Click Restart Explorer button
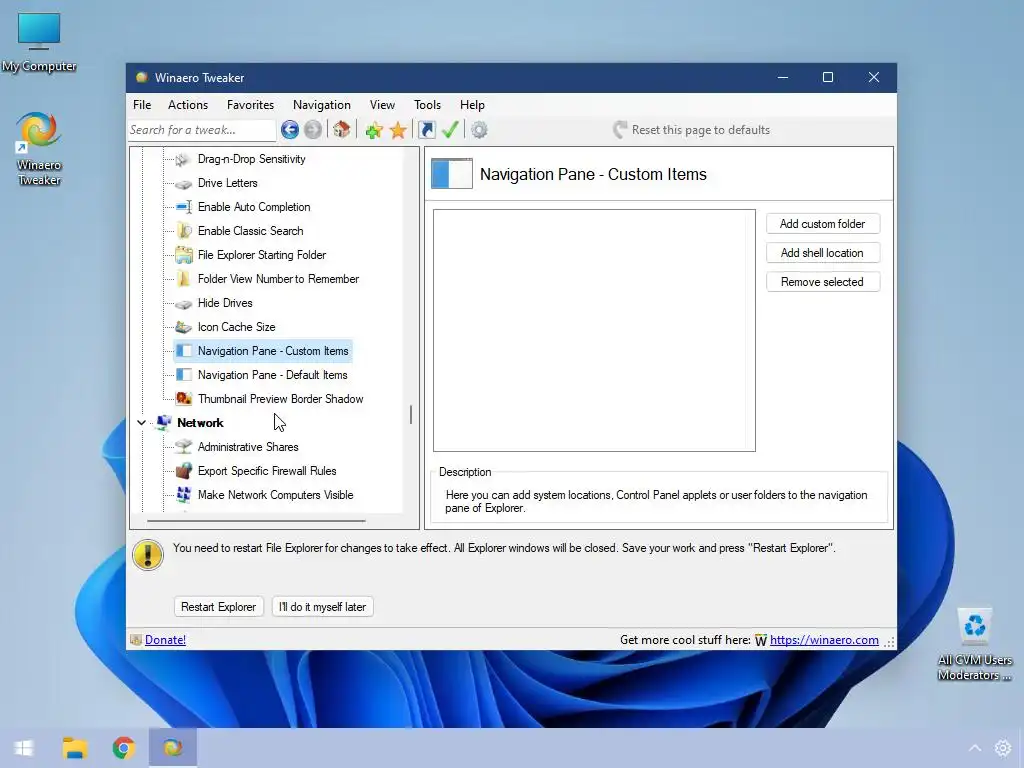 [219, 607]
